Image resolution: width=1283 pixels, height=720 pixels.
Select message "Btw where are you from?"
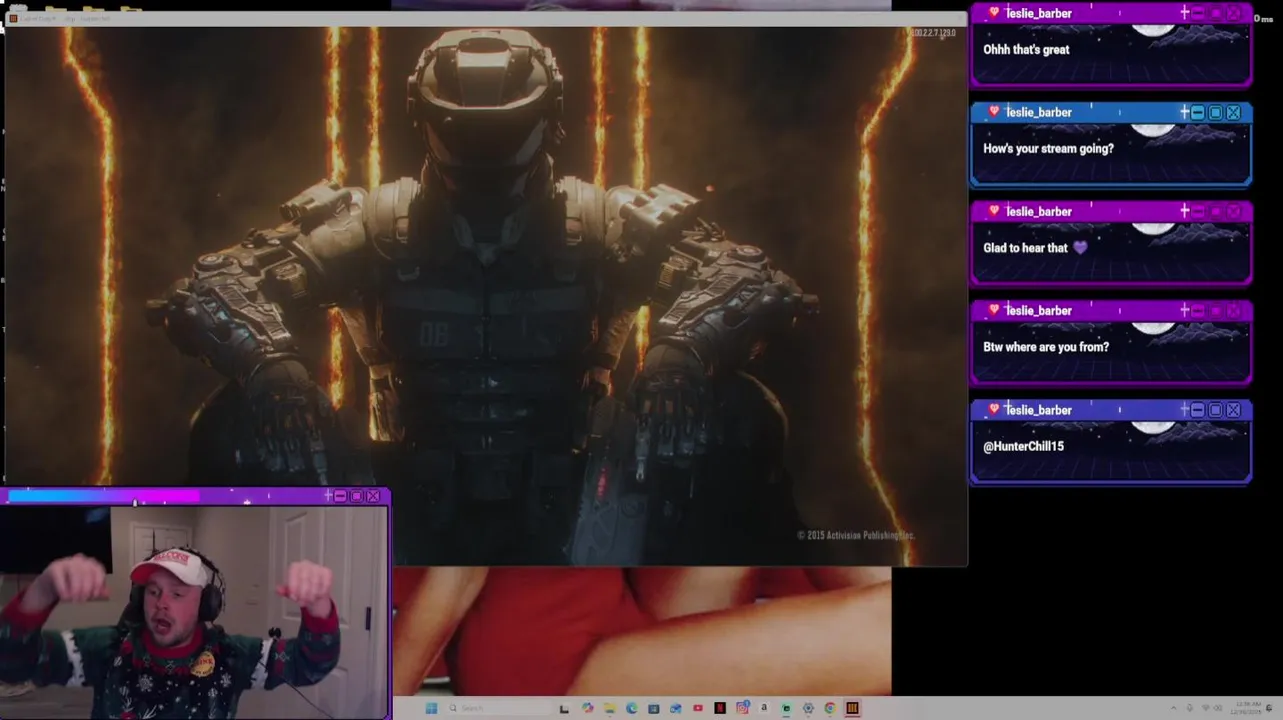[1046, 347]
